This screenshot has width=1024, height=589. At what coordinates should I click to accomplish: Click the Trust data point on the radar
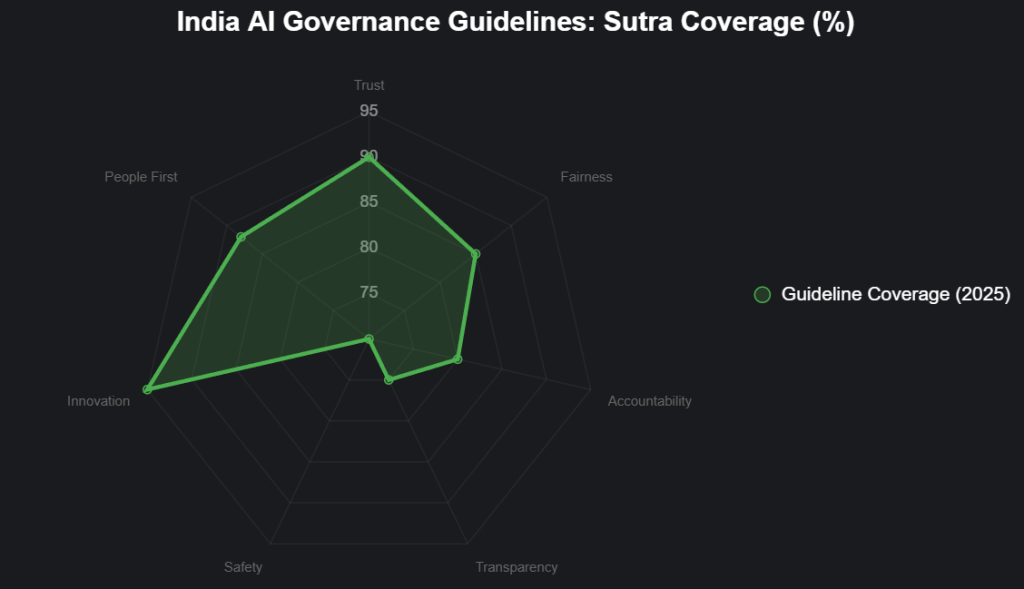[x=369, y=158]
